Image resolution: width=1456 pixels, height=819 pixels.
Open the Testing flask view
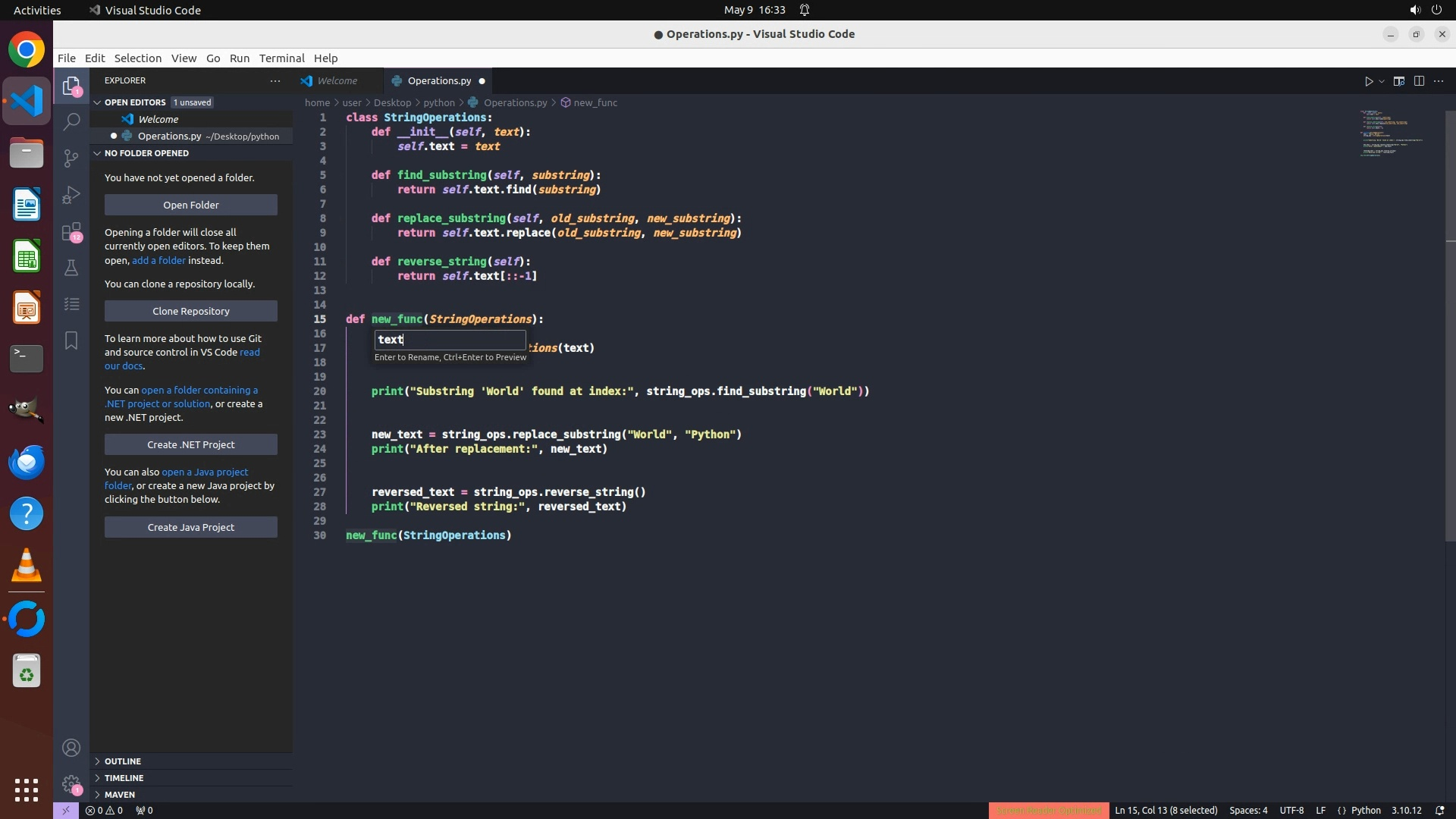point(71,268)
